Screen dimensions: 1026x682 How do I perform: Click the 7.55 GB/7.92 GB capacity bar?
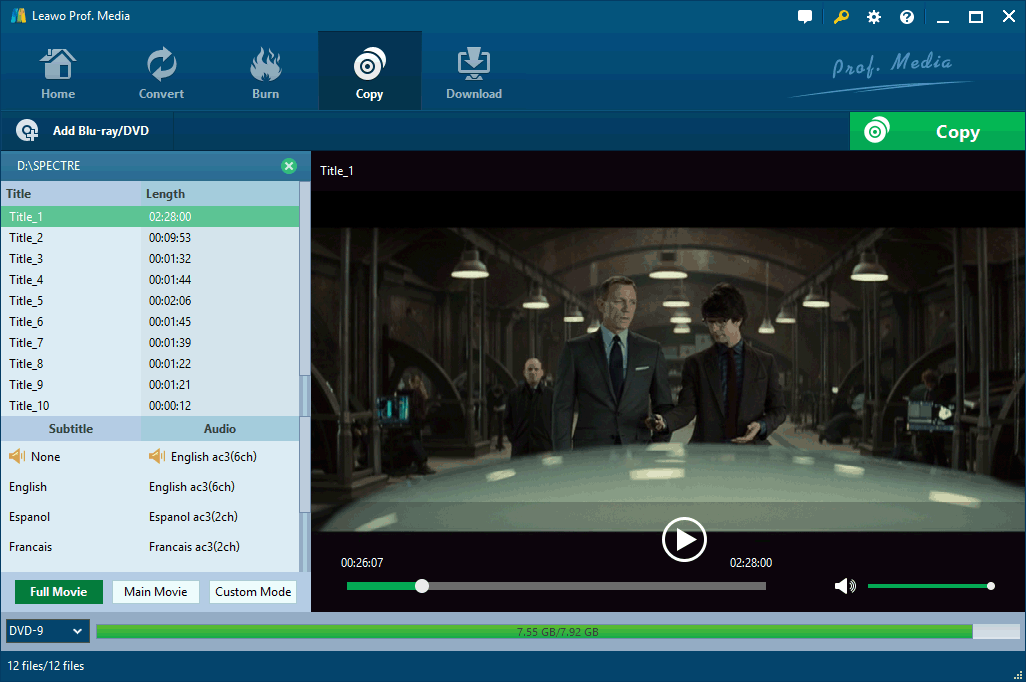pyautogui.click(x=557, y=632)
